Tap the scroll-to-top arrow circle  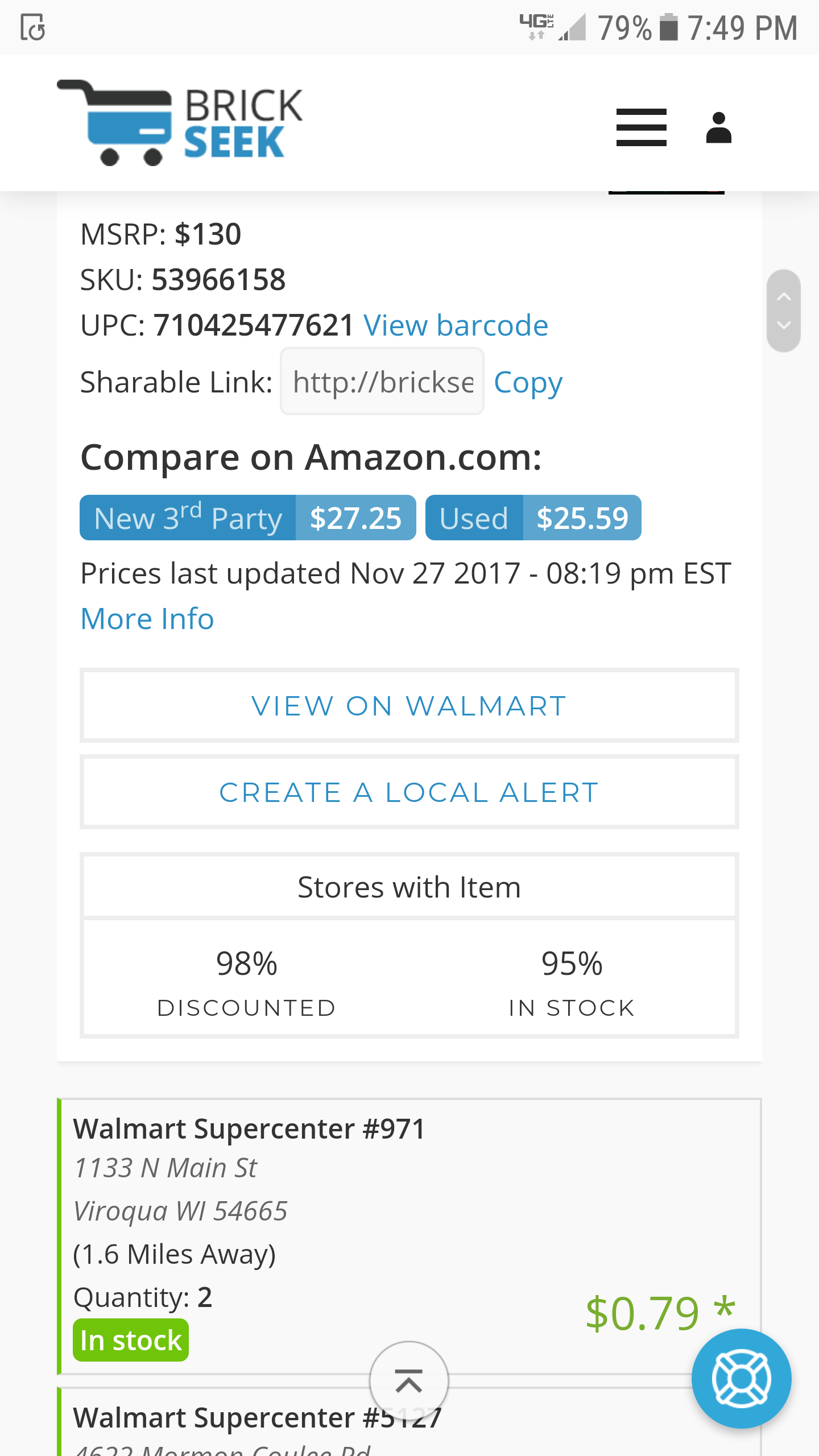(x=409, y=1380)
